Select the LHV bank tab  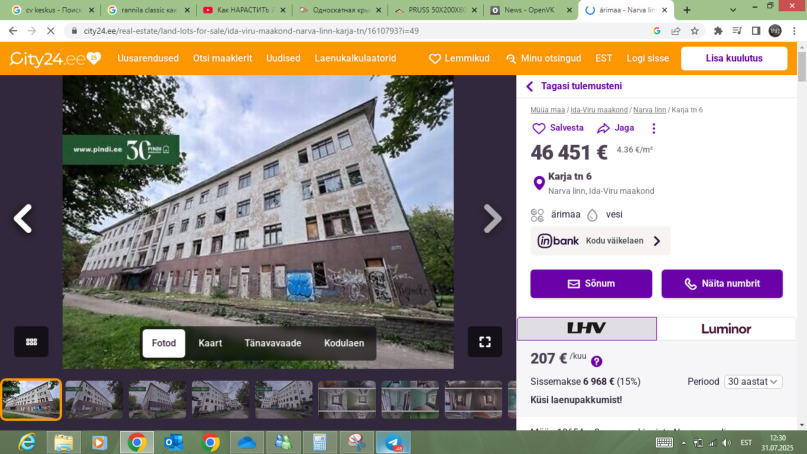(x=587, y=328)
